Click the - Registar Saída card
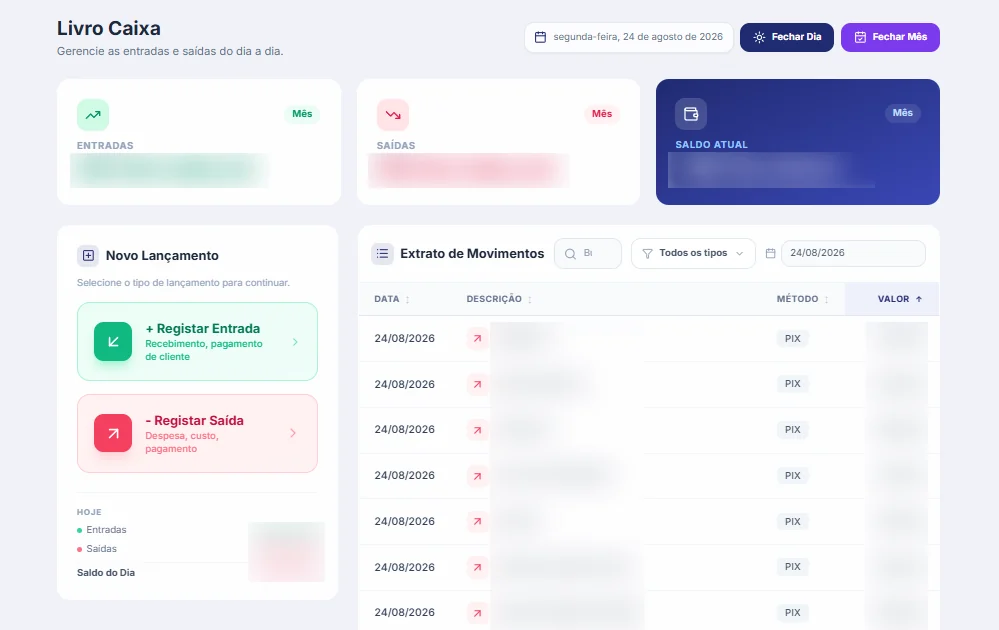Image resolution: width=999 pixels, height=630 pixels. [198, 433]
